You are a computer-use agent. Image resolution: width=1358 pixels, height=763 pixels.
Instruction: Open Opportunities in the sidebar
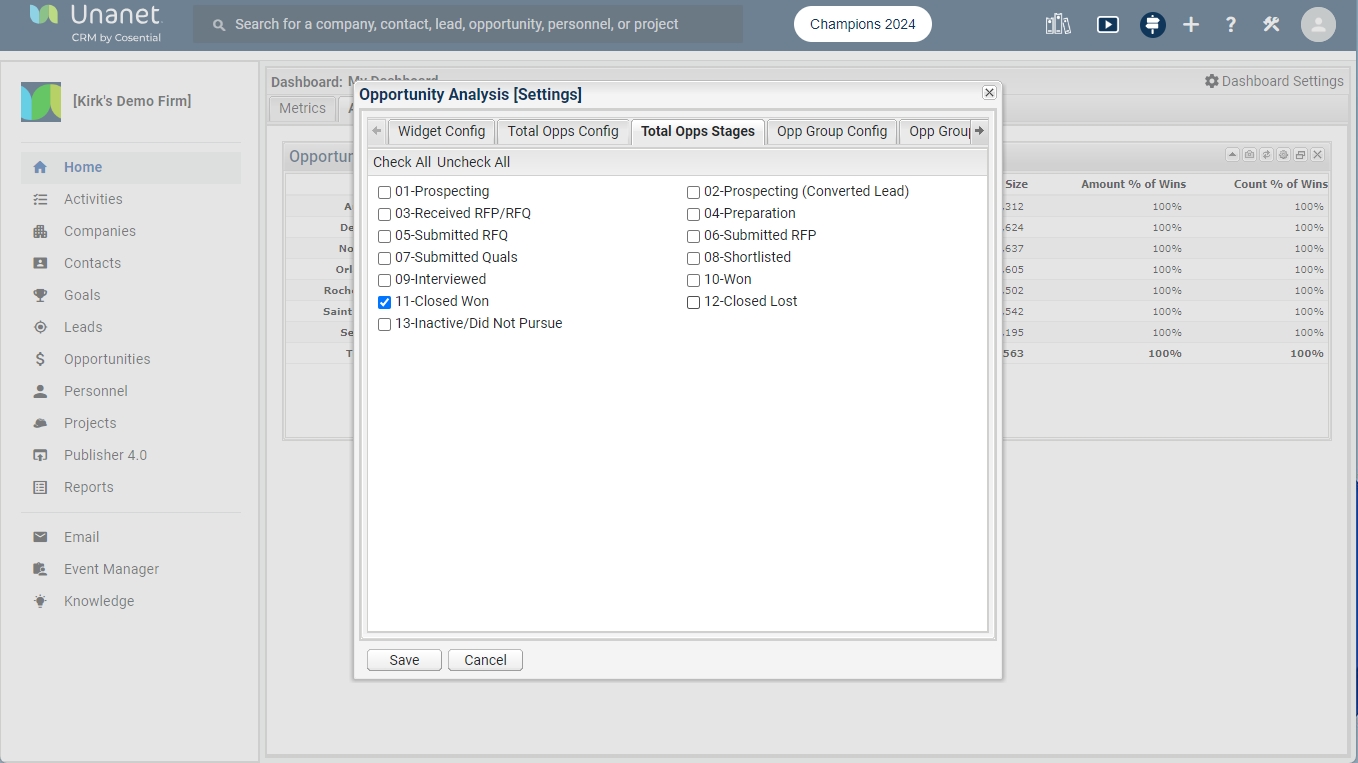pyautogui.click(x=107, y=359)
